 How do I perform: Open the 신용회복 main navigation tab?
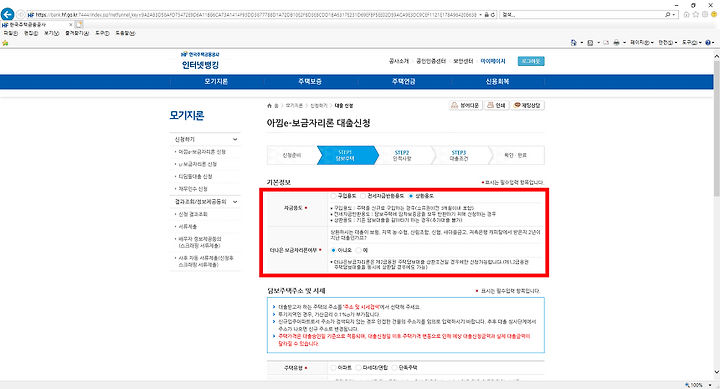tap(497, 81)
